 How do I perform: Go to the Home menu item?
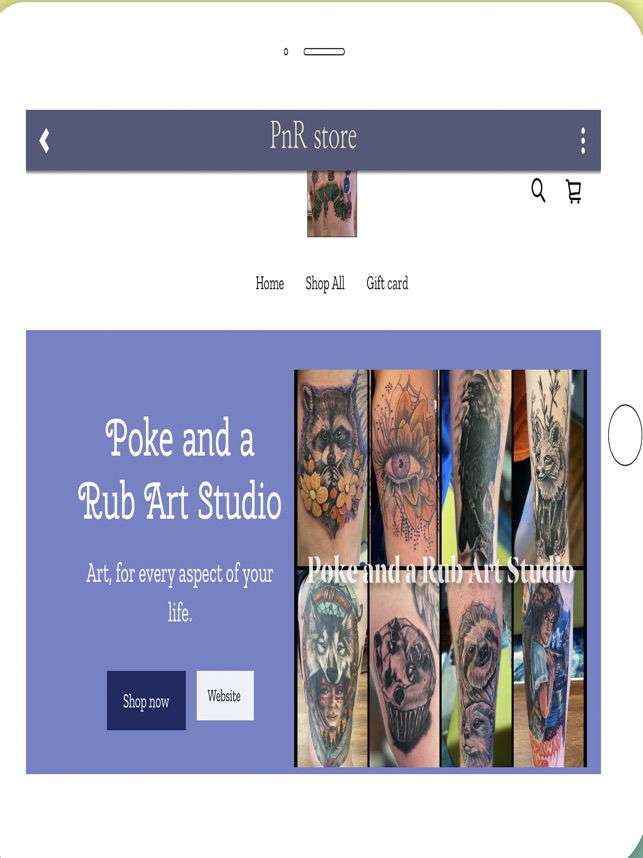[x=270, y=283]
